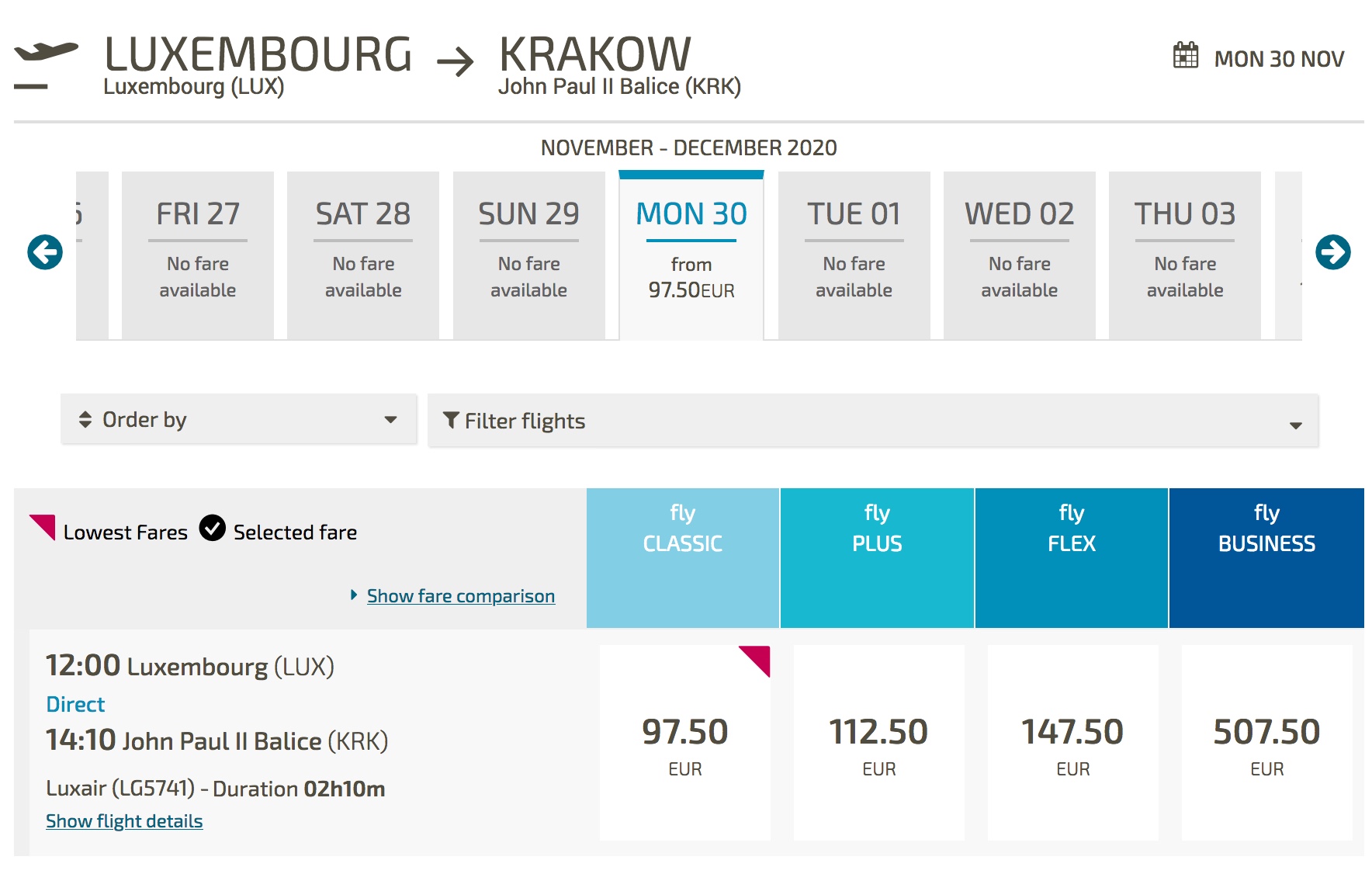Choose the 147.50 EUR fly Flex fare
1372x874 pixels.
[x=1073, y=743]
